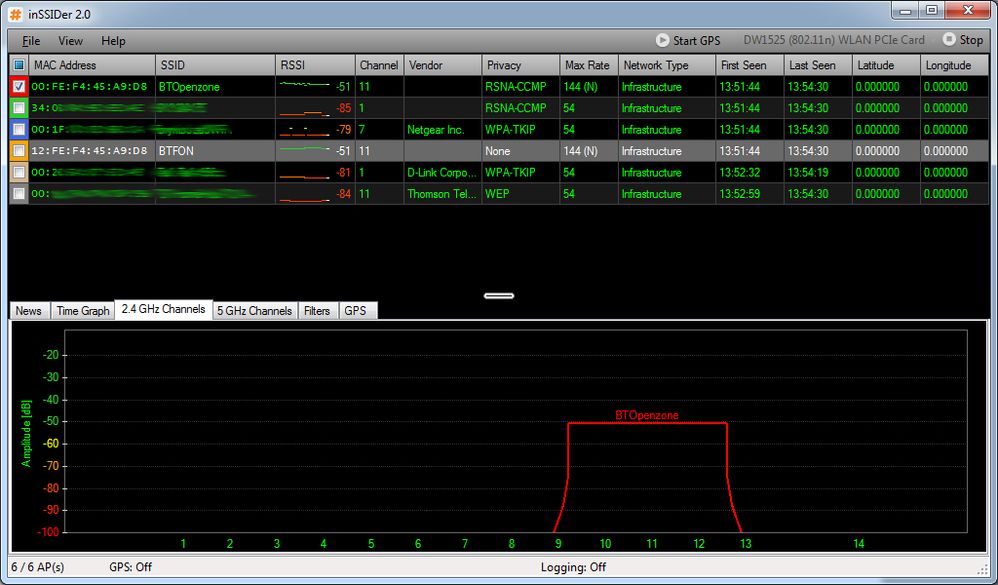Click the GPS: Off status text
998x585 pixels.
tap(130, 567)
